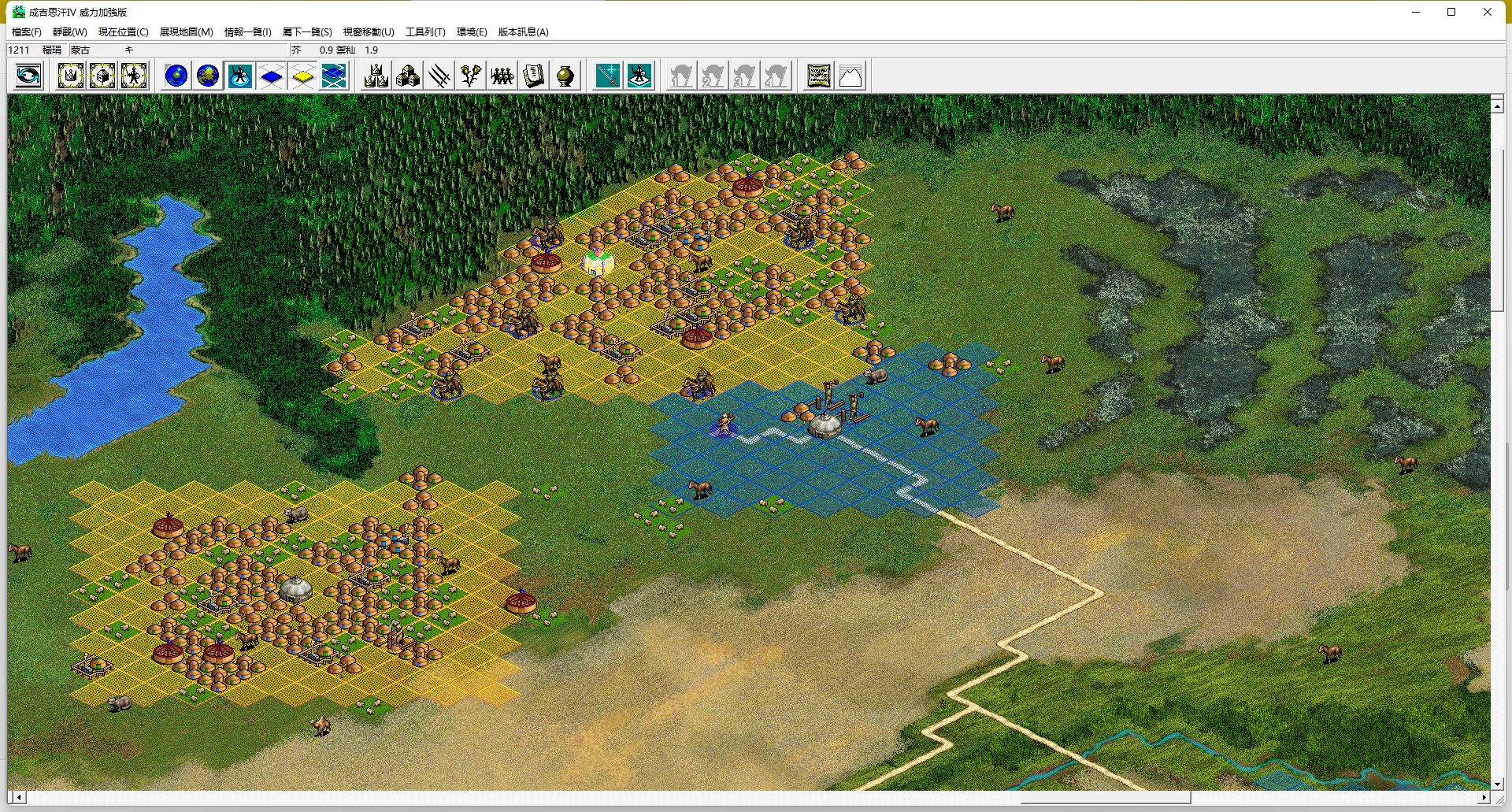Open the 檔案(F) menu
The image size is (1512, 812).
coord(26,32)
